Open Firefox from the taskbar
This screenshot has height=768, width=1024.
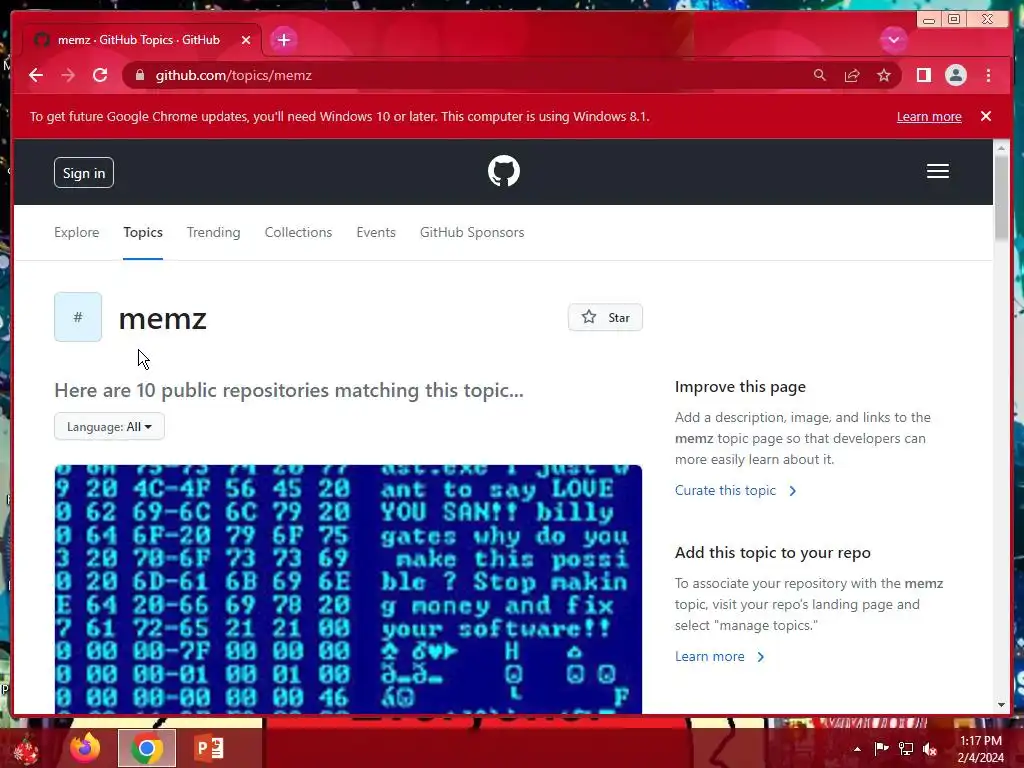coord(85,748)
